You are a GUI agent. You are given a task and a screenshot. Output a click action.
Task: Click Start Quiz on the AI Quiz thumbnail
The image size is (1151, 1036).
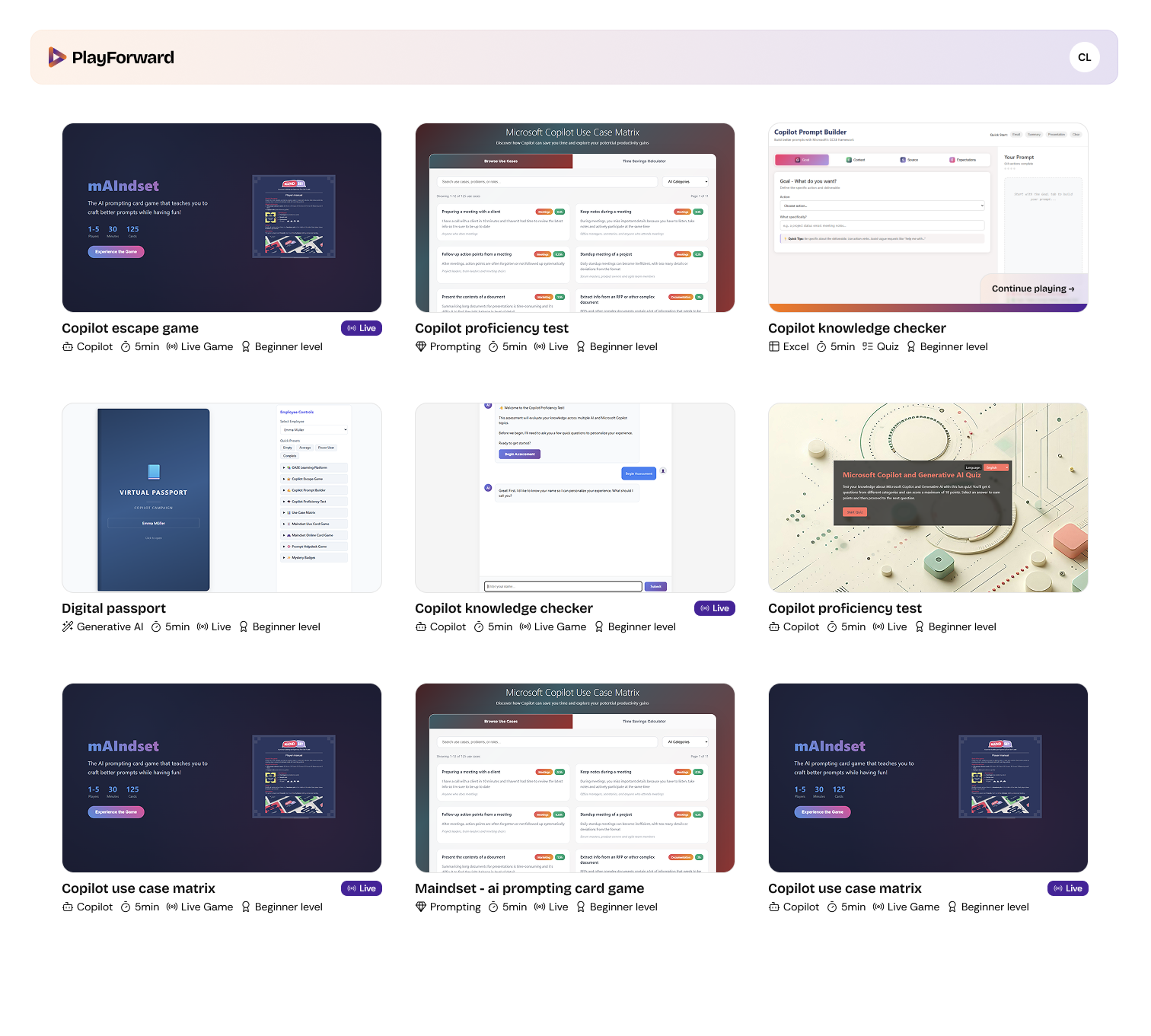854,512
